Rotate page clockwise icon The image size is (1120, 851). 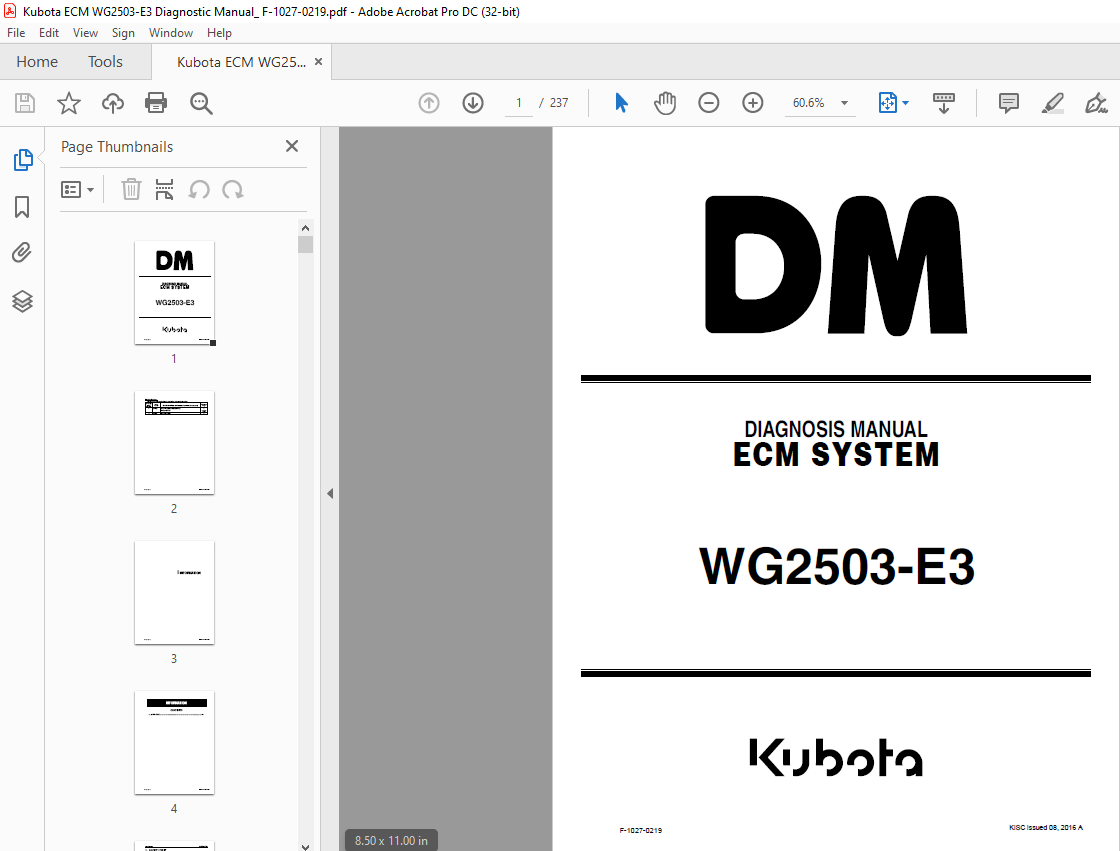point(233,189)
